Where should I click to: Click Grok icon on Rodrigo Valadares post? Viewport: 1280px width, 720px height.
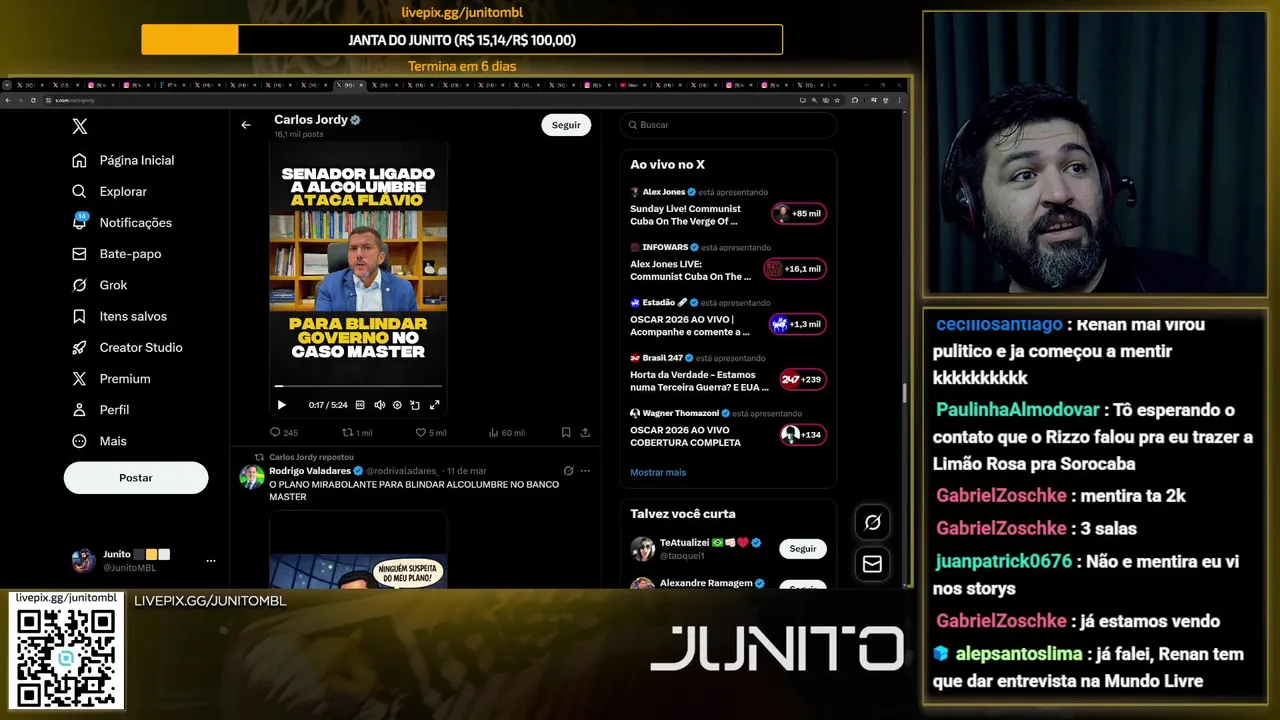pyautogui.click(x=568, y=471)
